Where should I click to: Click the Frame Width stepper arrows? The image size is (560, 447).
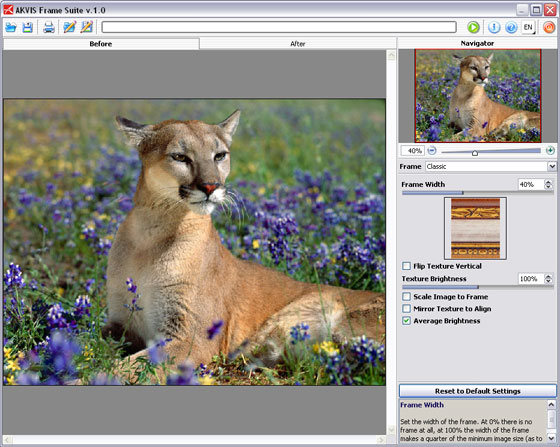548,184
